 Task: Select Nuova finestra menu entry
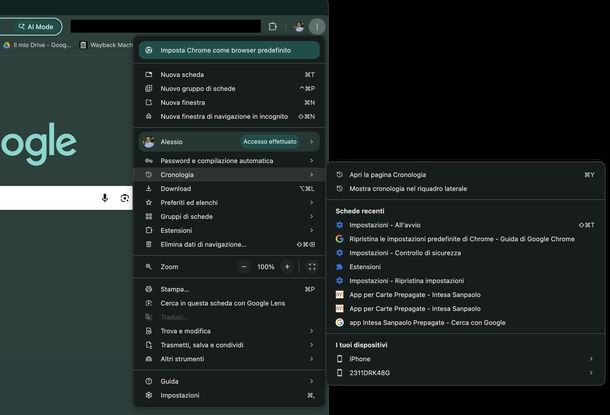(x=229, y=103)
